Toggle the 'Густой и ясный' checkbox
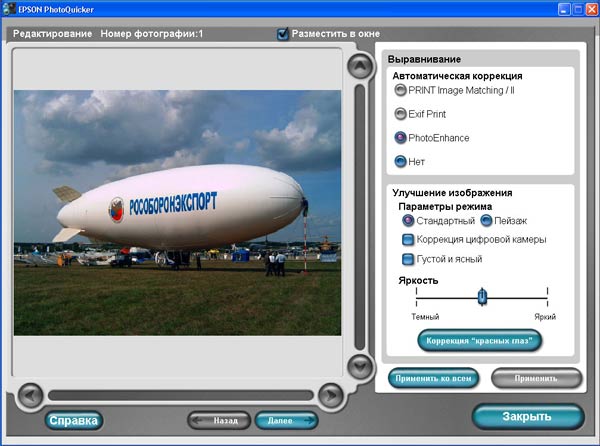This screenshot has width=600, height=446. (408, 260)
